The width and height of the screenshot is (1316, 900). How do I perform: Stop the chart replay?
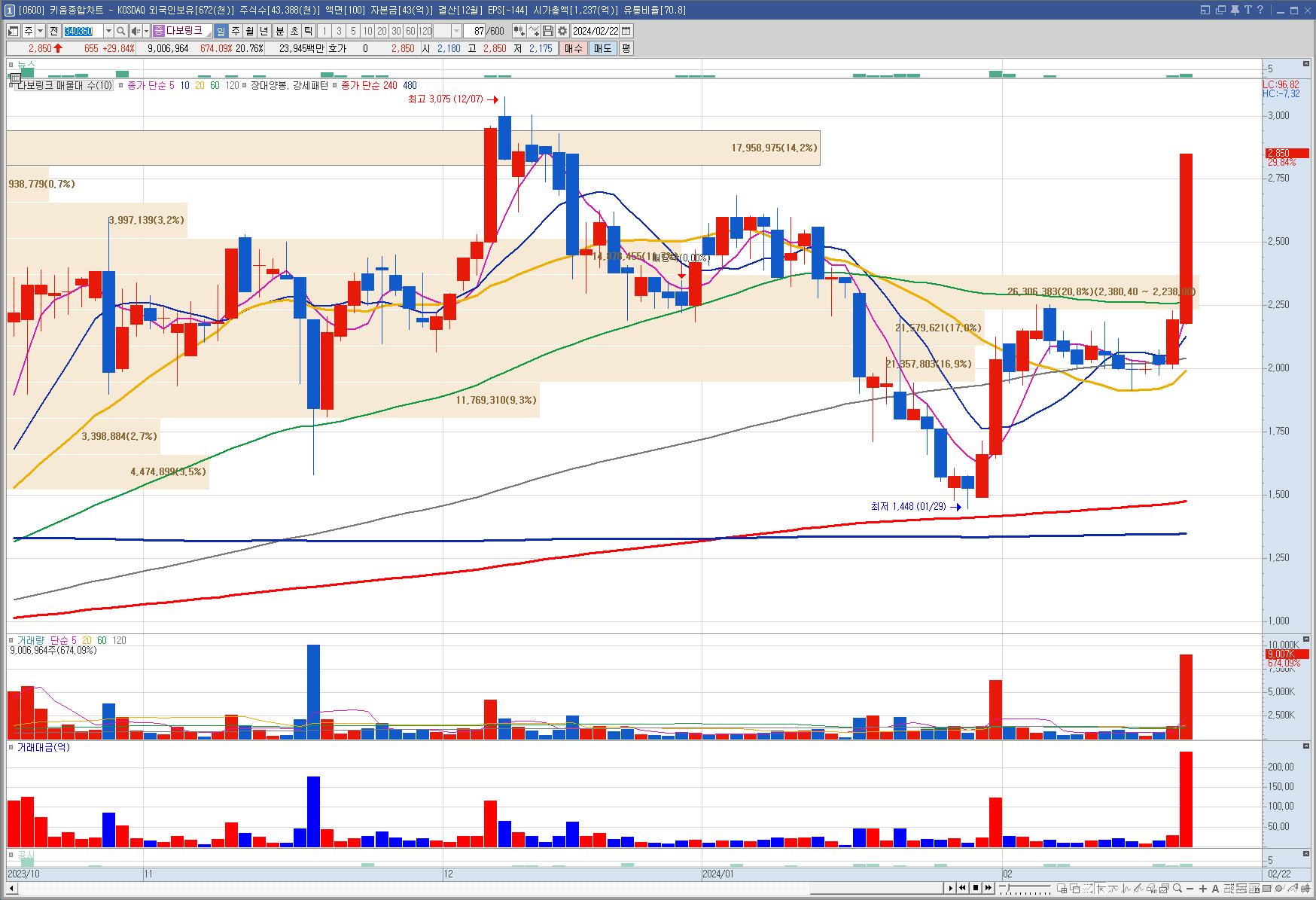pos(976,889)
